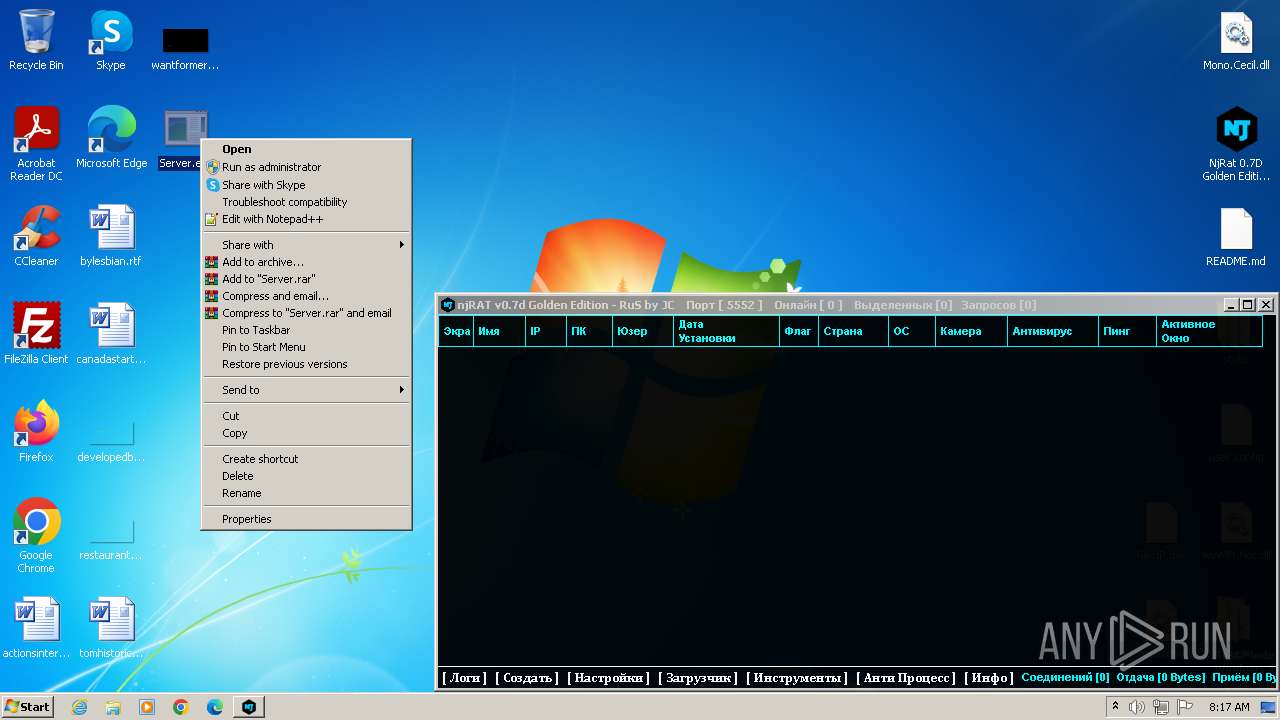Viewport: 1280px width, 720px height.
Task: Open the Edge taskbar icon
Action: pos(215,707)
